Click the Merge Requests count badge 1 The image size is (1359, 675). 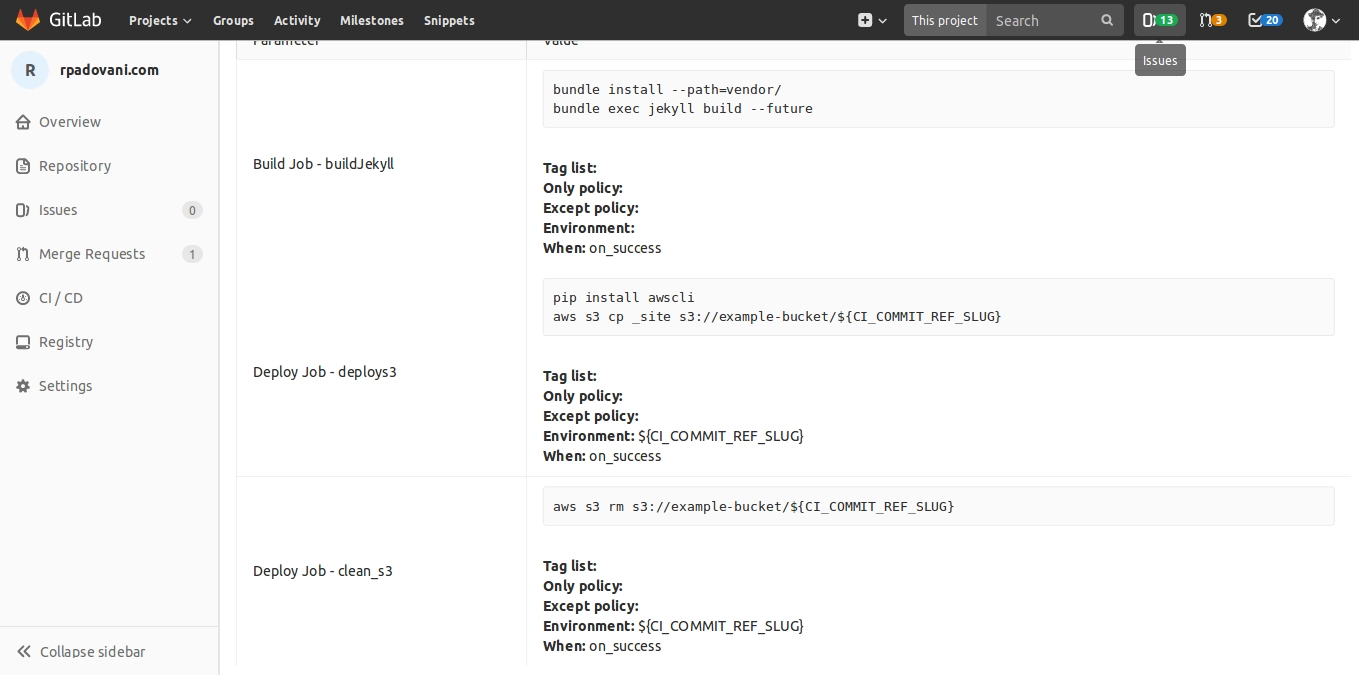pos(192,254)
